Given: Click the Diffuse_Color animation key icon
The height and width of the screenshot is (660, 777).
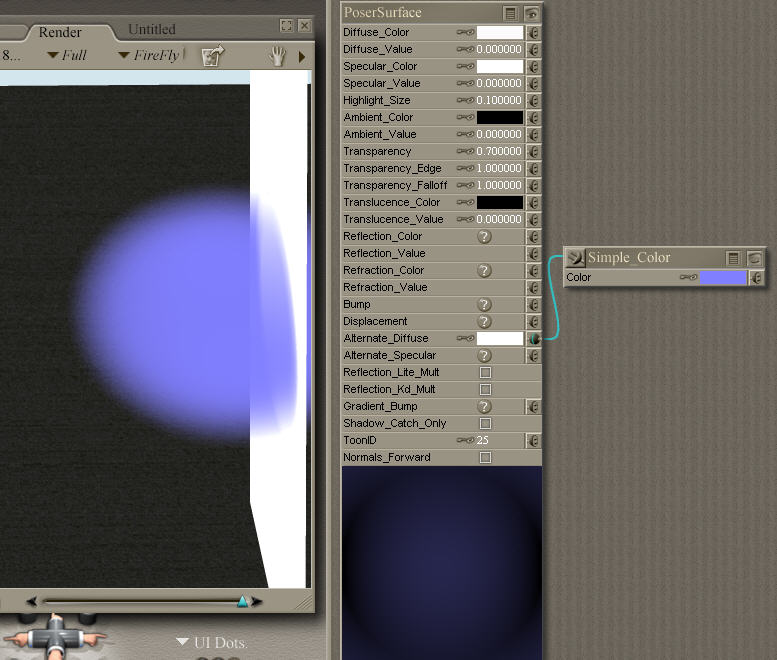Looking at the screenshot, I should pyautogui.click(x=465, y=33).
